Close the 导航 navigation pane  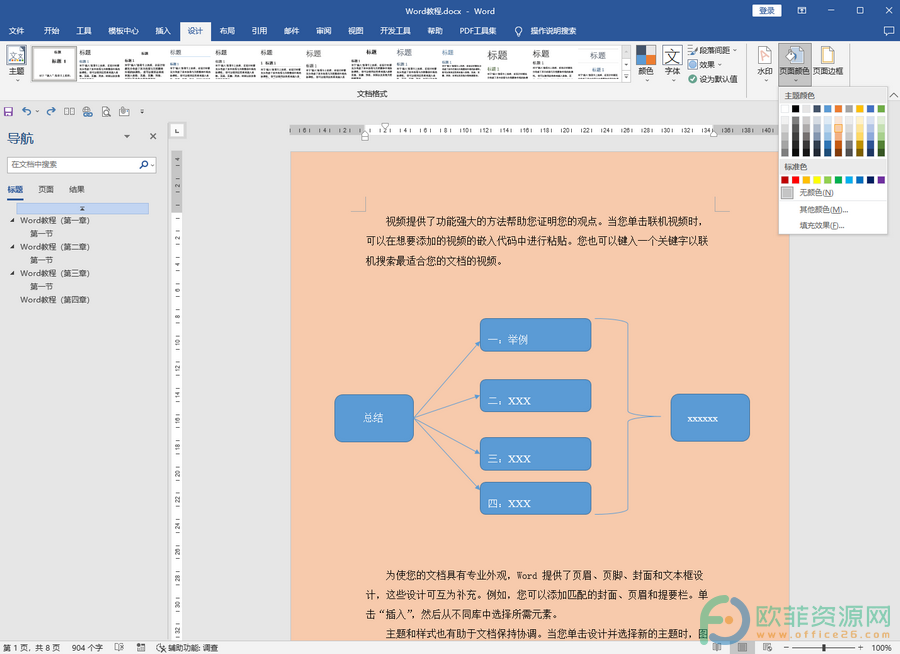153,136
